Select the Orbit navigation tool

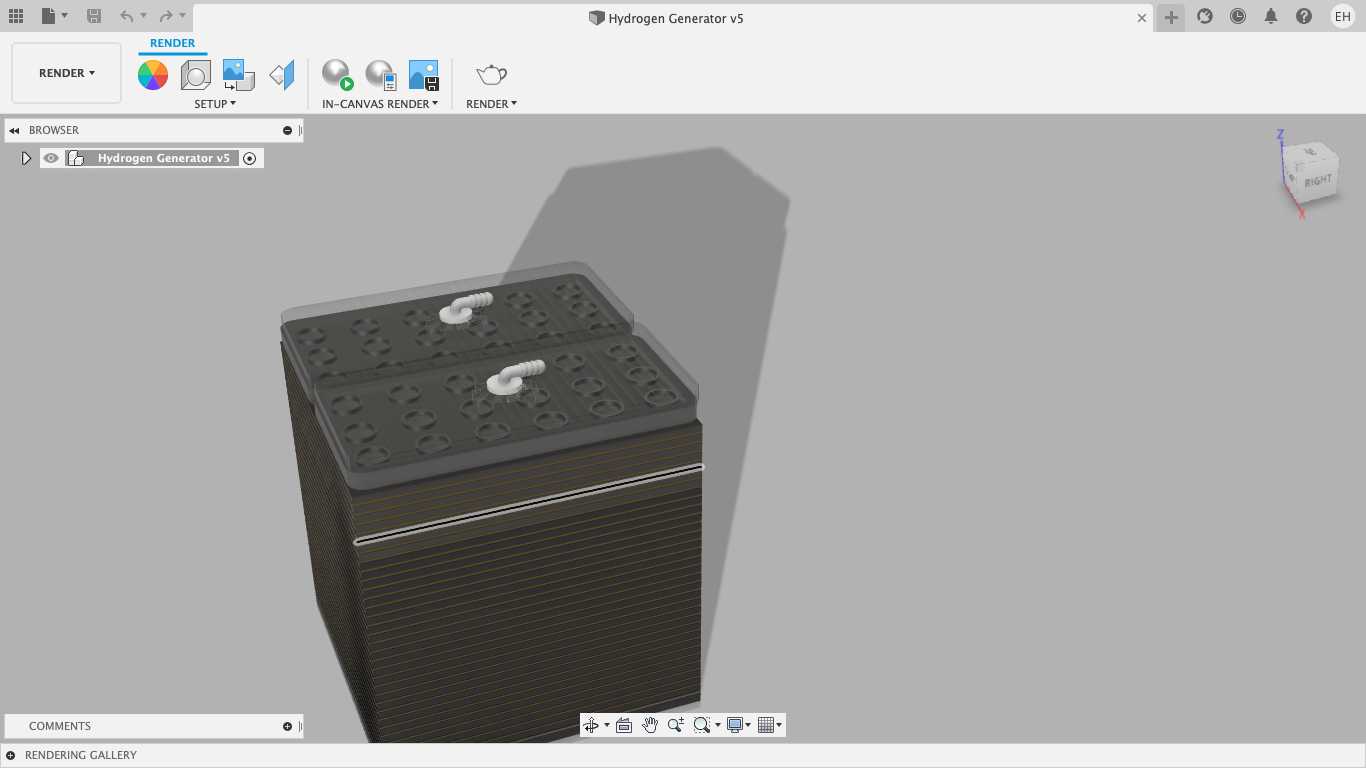pos(591,725)
